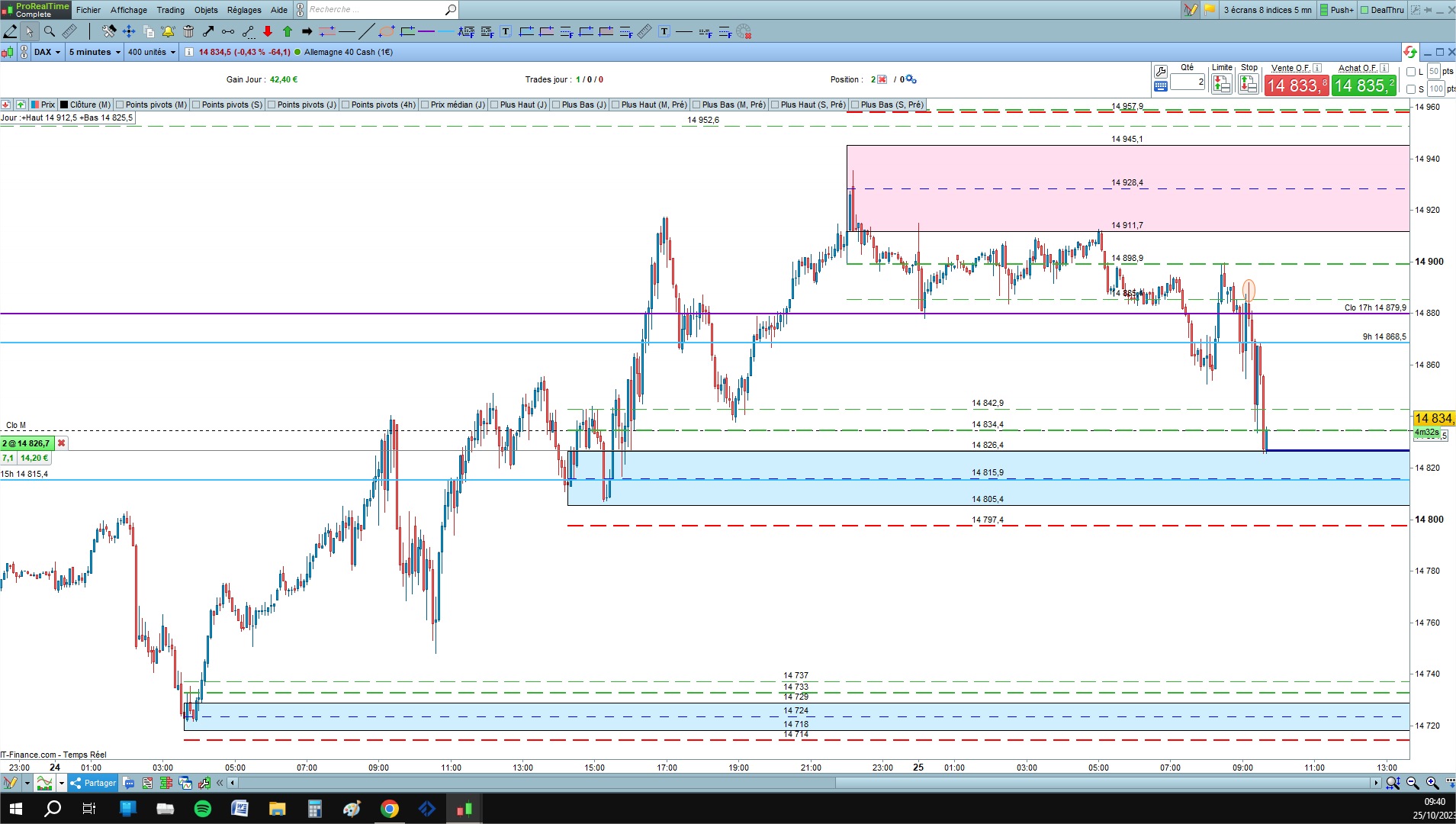Click the Limite order icon button
The image size is (1456, 824).
(x=1221, y=84)
